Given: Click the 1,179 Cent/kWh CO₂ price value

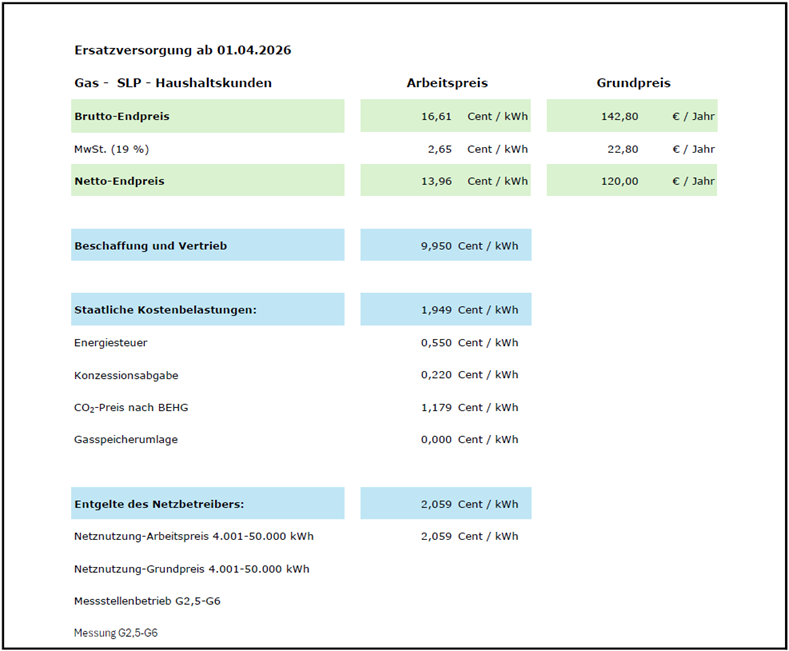Looking at the screenshot, I should click(469, 407).
